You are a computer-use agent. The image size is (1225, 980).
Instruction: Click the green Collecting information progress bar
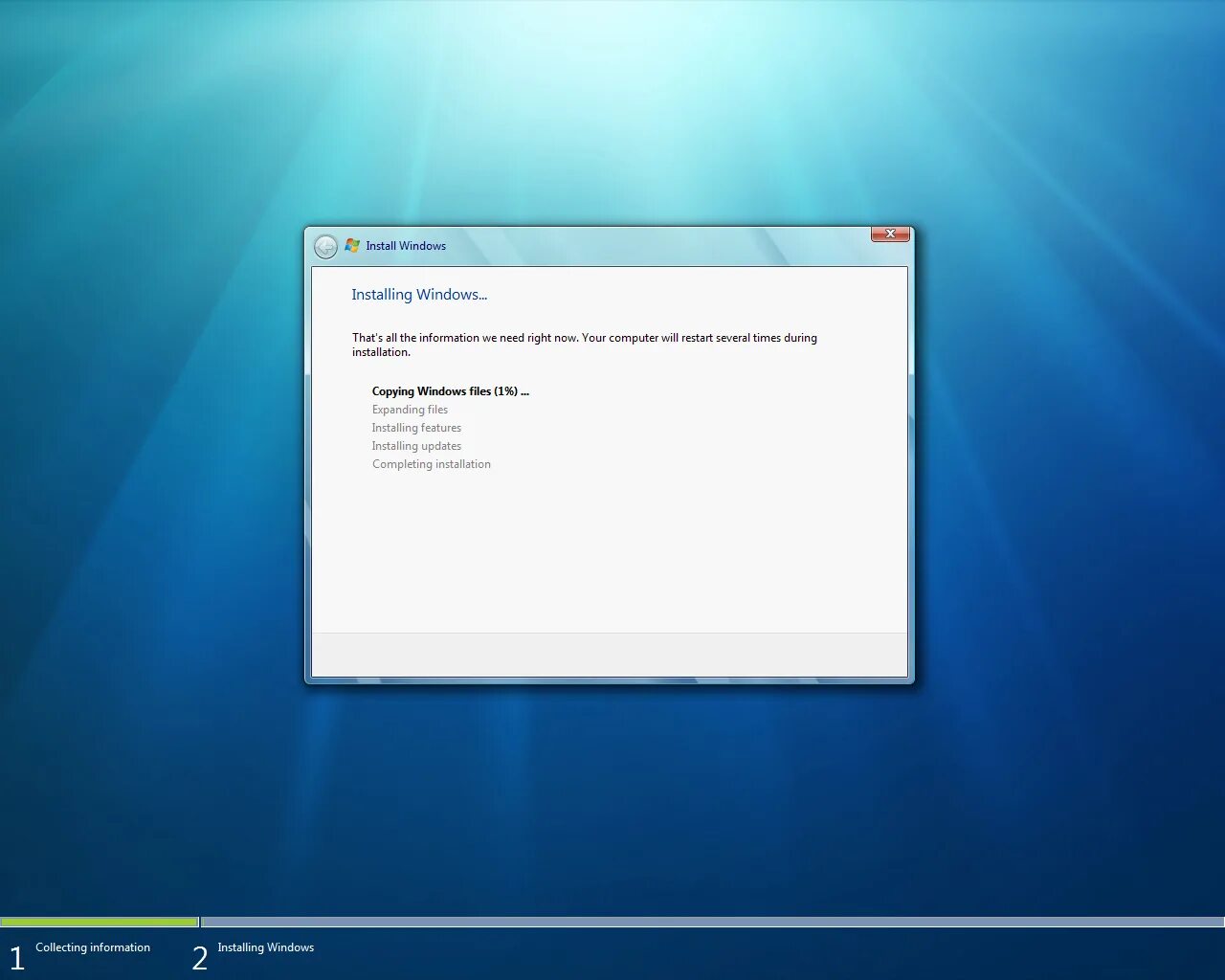[x=100, y=923]
